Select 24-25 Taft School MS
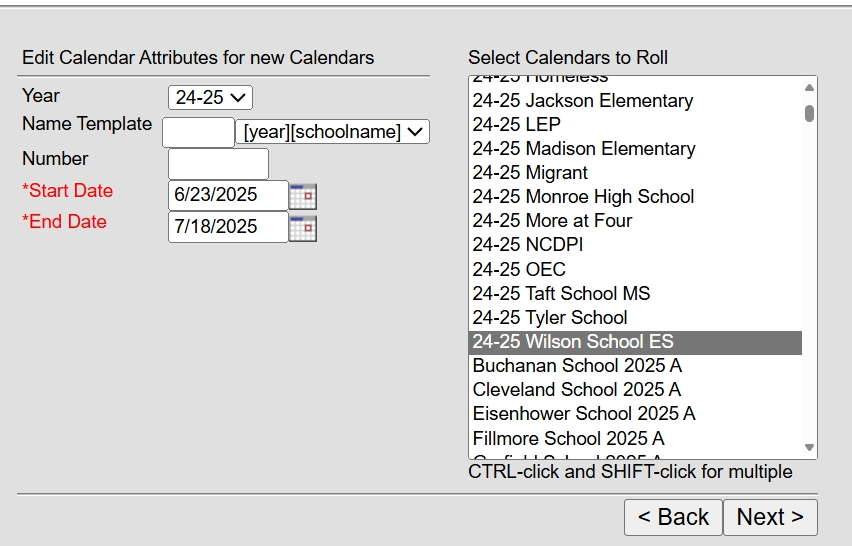852x546 pixels. (561, 293)
